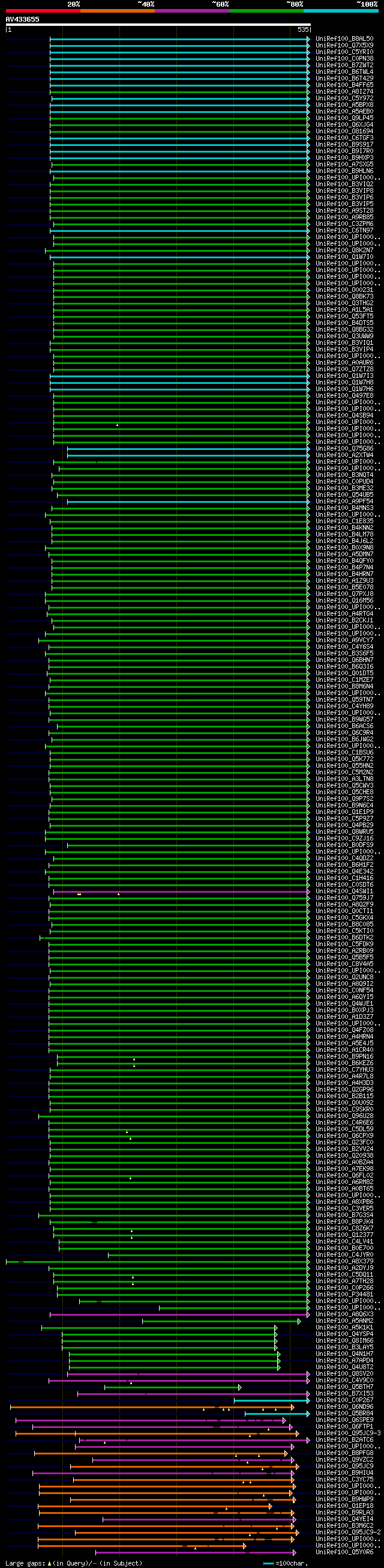This screenshot has width=384, height=1568.
Task: Select hit label UniRef100_Q75G86
Action: (x=344, y=449)
